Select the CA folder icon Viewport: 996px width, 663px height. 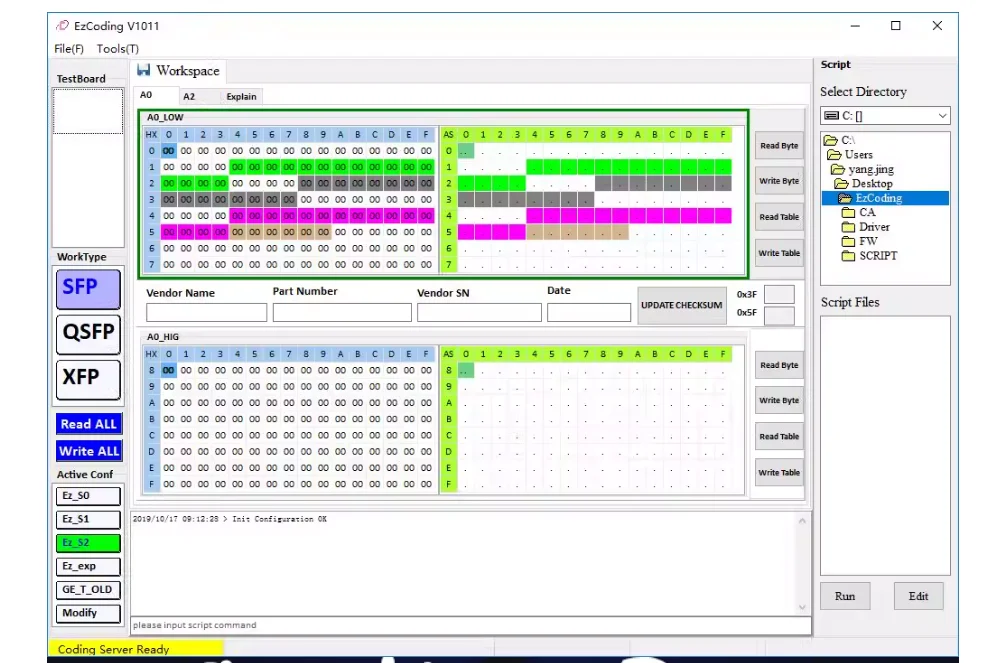click(x=848, y=212)
